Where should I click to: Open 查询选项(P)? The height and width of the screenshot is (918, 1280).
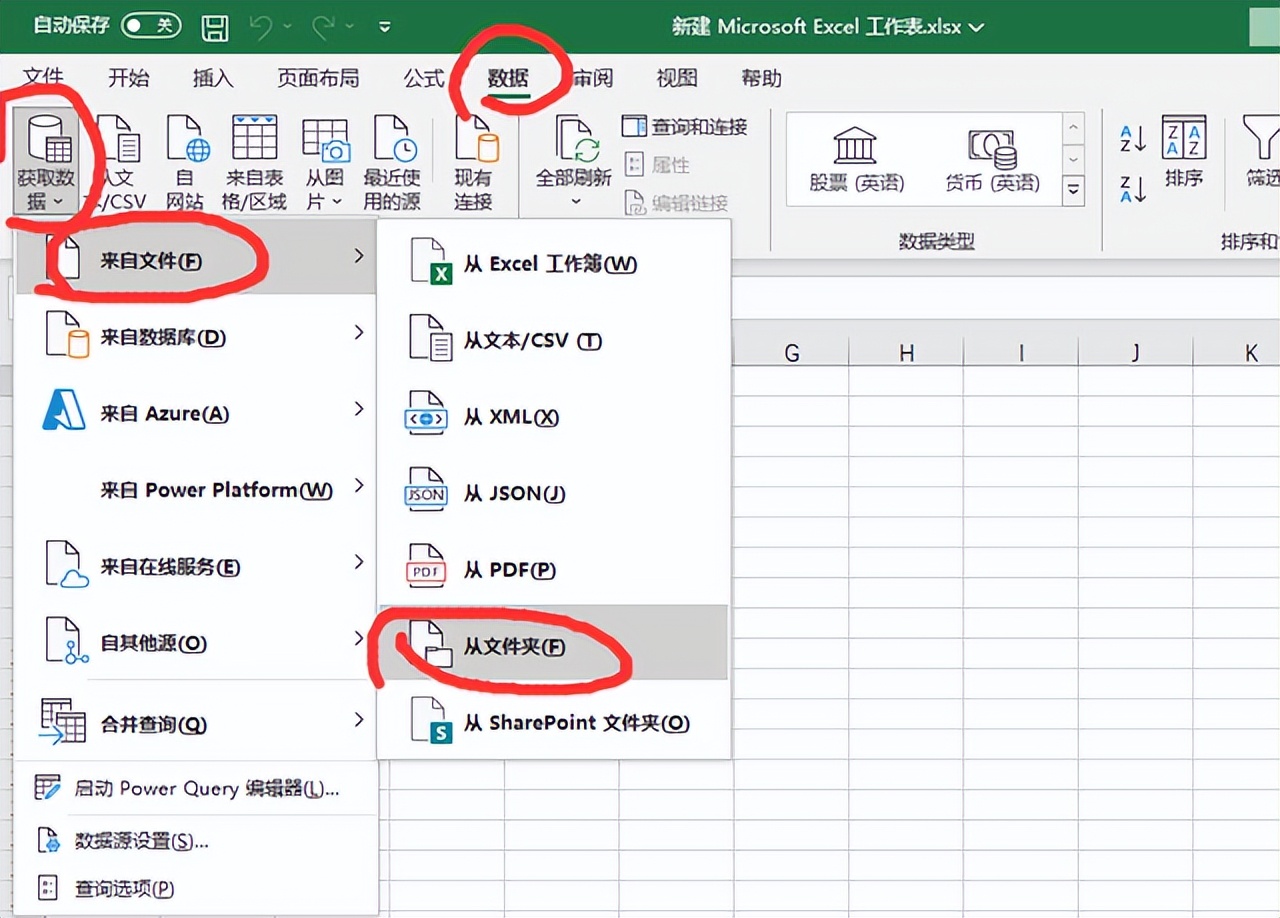pos(196,887)
